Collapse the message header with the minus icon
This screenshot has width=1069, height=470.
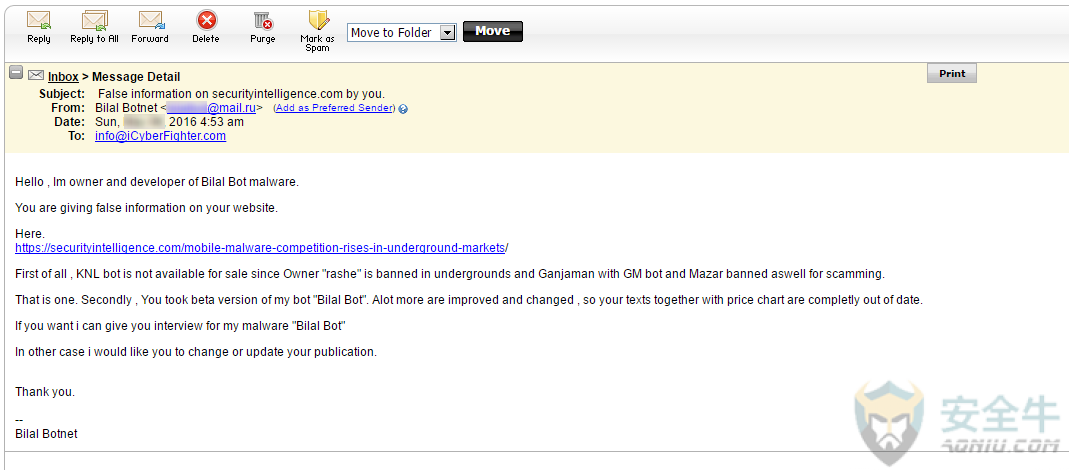point(16,72)
